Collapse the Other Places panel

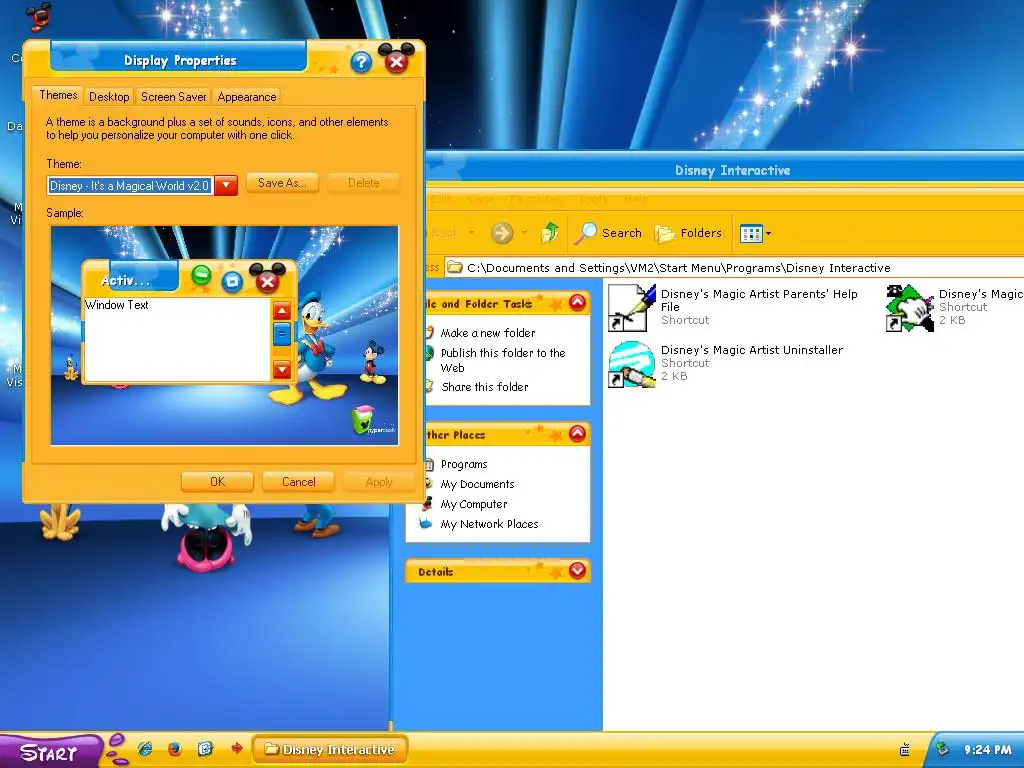pyautogui.click(x=577, y=434)
